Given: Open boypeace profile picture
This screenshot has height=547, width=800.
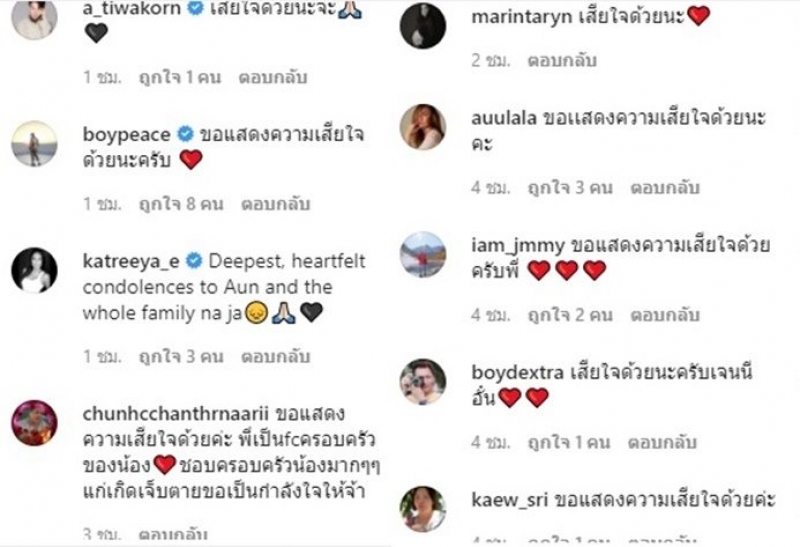Looking at the screenshot, I should coord(34,144).
